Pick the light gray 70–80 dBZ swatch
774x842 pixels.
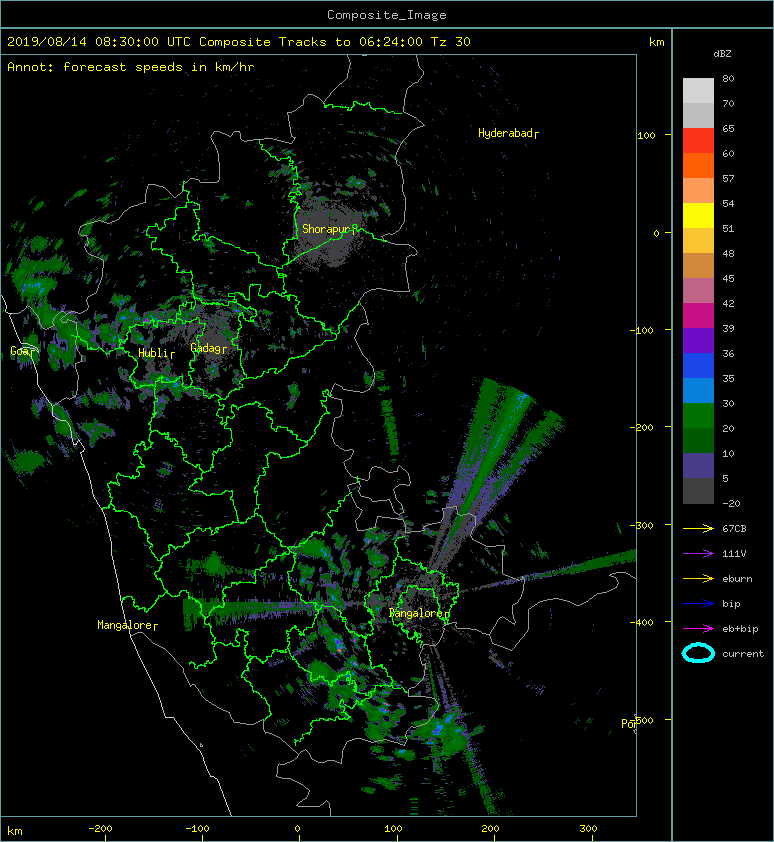click(x=698, y=90)
